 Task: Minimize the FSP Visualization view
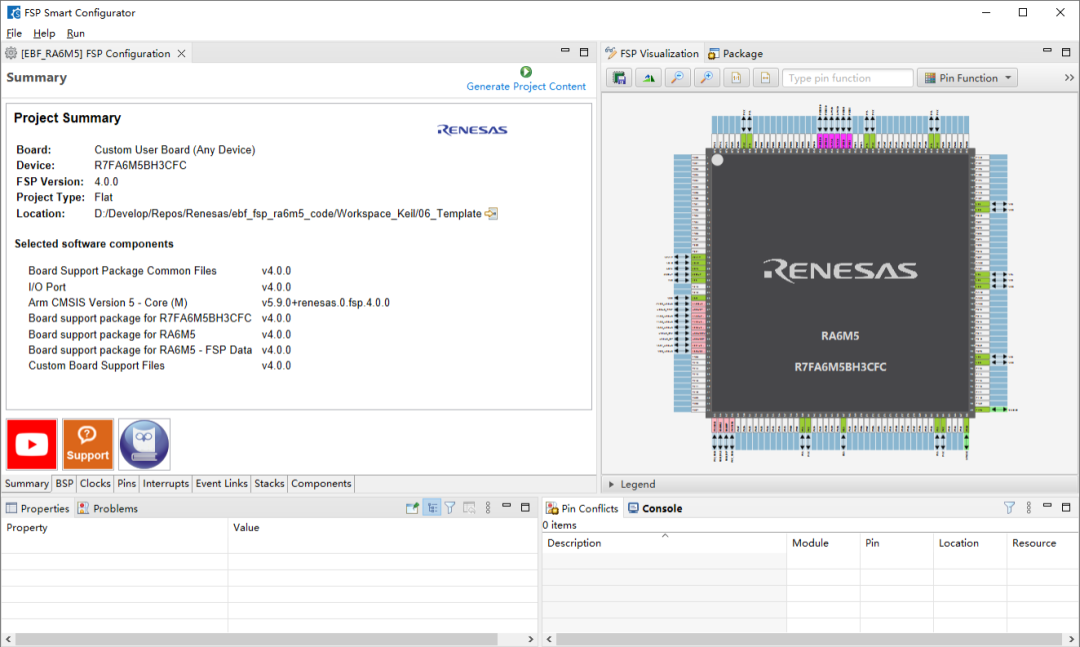[x=1047, y=51]
